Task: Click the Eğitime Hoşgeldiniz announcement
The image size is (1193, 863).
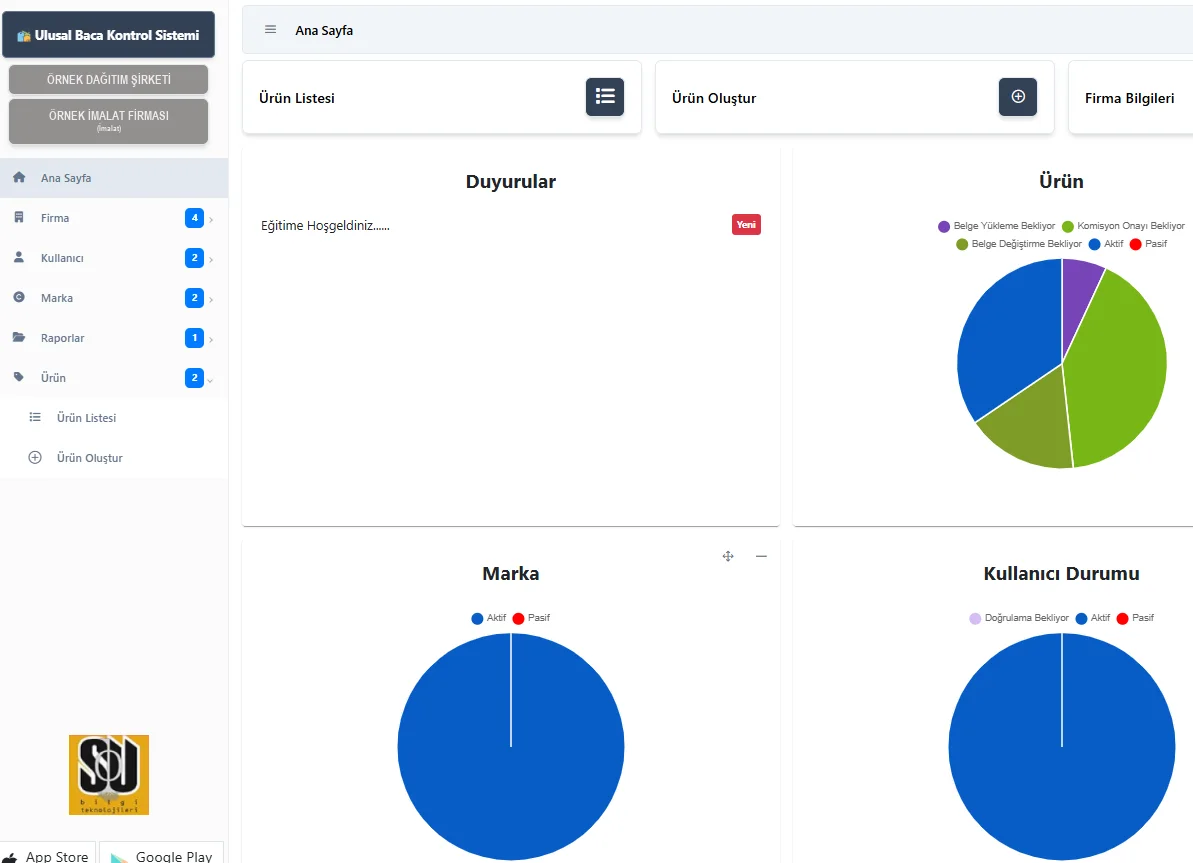Action: (x=325, y=225)
